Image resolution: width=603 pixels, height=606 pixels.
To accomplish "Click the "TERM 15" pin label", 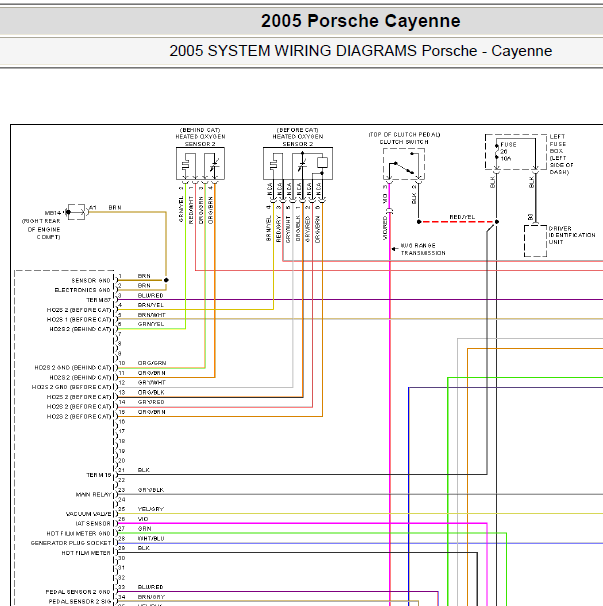I will [x=99, y=475].
